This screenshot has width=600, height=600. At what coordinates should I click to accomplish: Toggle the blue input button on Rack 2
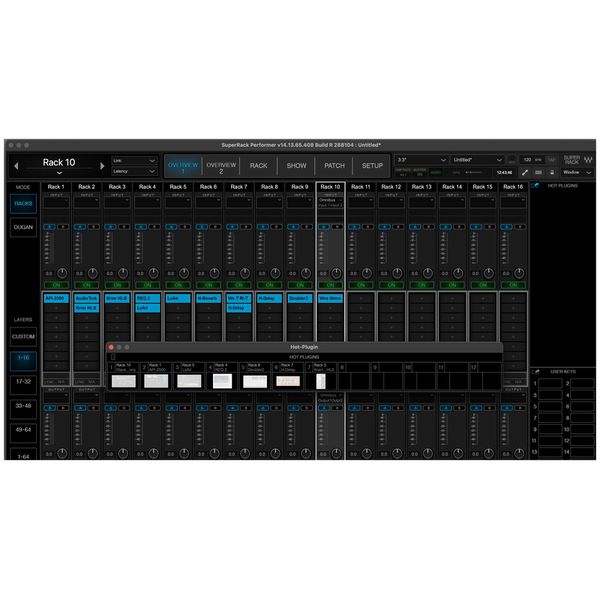tap(80, 227)
